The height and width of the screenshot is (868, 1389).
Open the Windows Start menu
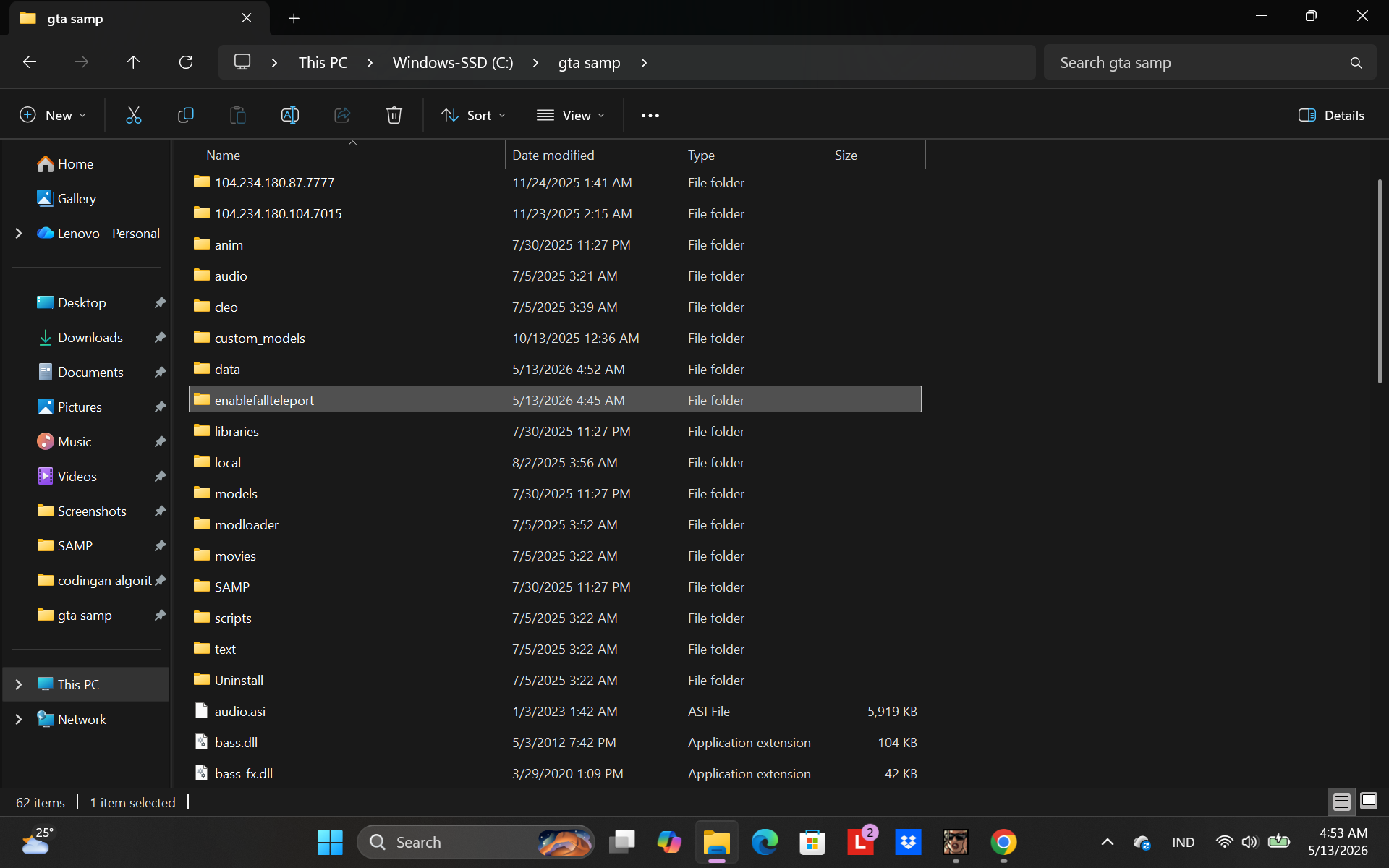[330, 842]
